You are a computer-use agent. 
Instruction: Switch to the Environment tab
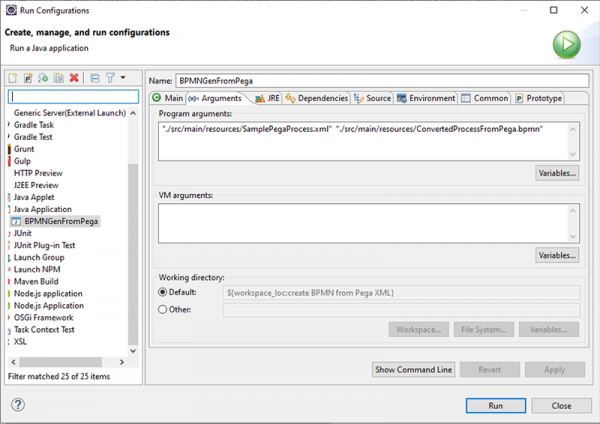pos(426,98)
